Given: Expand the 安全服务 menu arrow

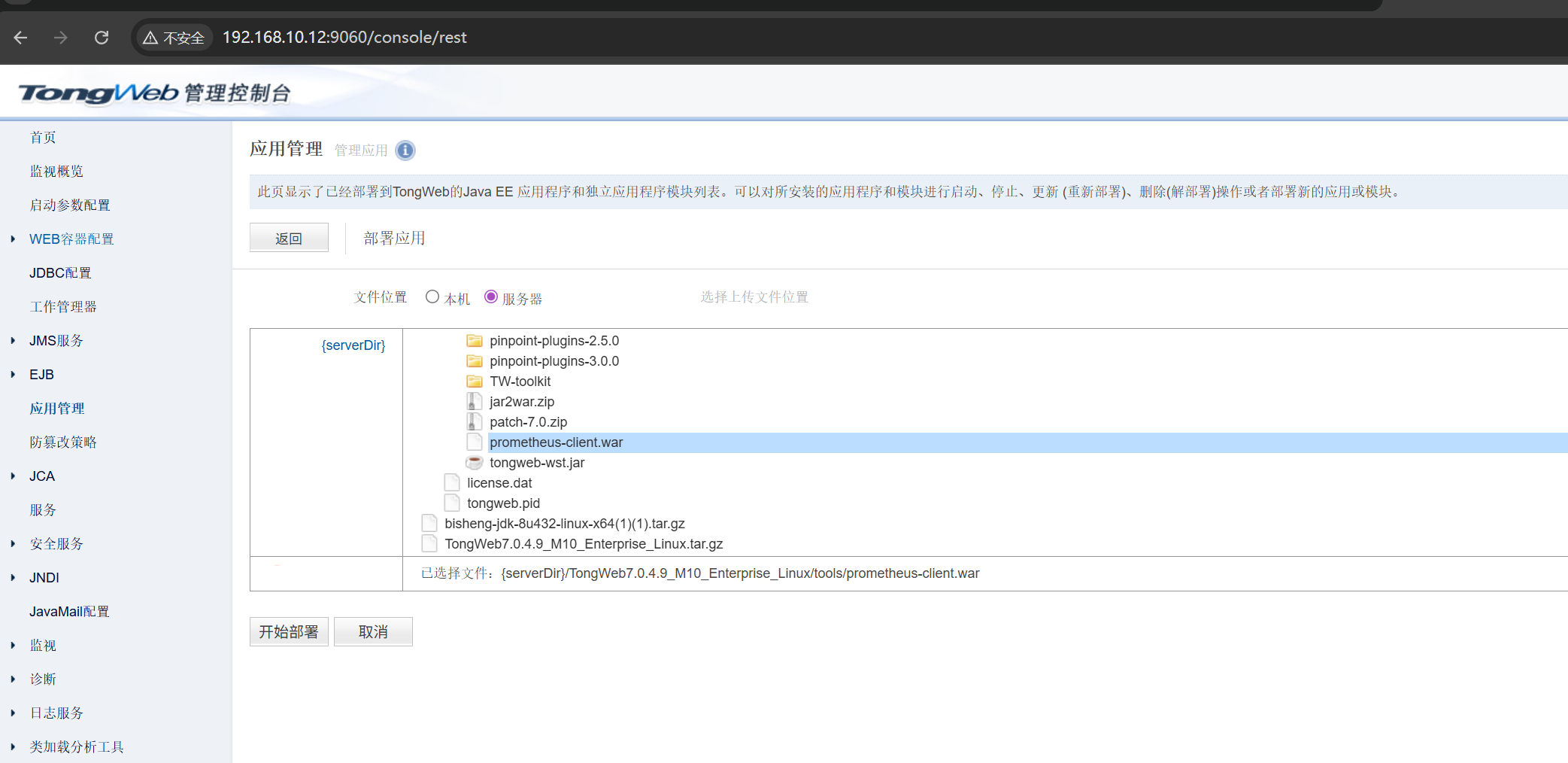Looking at the screenshot, I should click(x=13, y=544).
